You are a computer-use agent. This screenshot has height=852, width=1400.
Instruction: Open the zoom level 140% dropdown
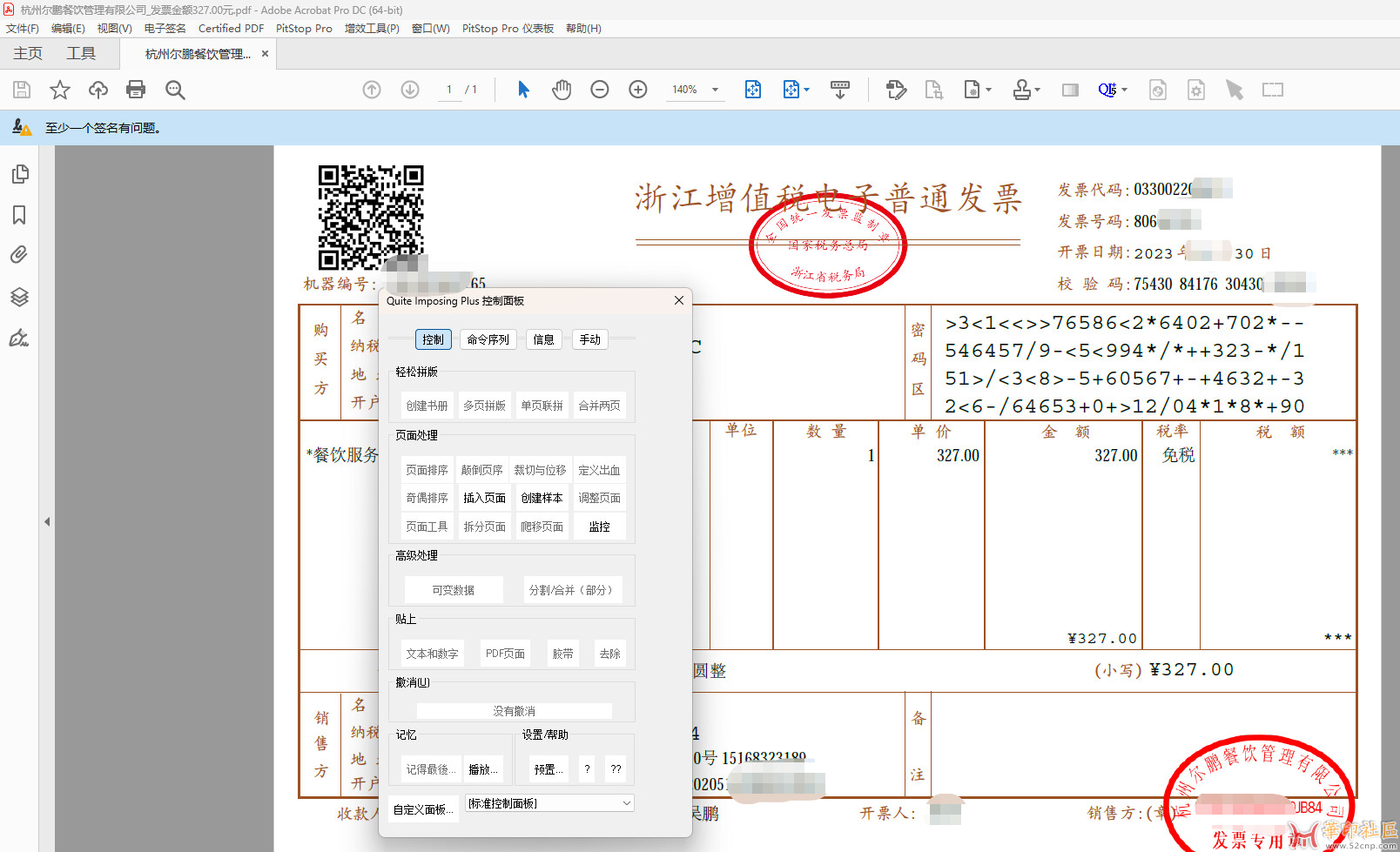[x=716, y=90]
